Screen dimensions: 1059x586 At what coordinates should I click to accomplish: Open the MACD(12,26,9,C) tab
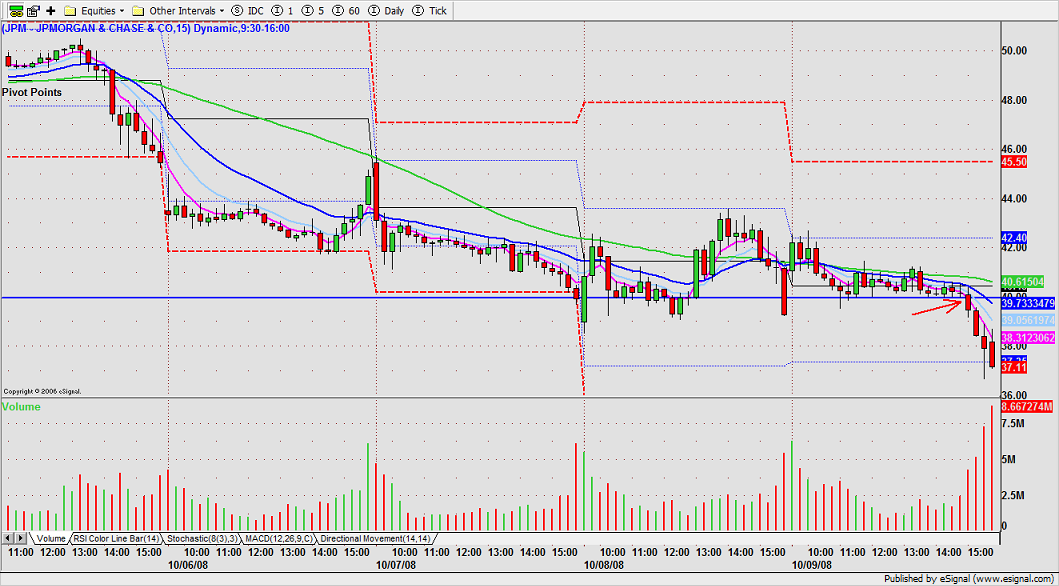tap(278, 539)
